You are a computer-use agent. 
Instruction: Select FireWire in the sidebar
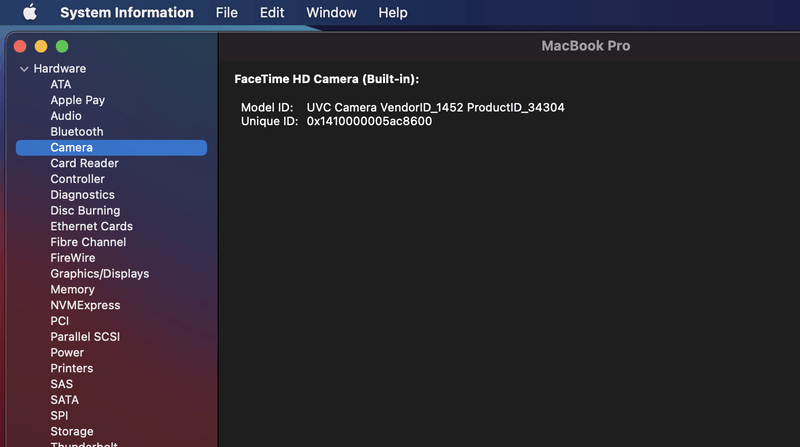click(x=72, y=258)
